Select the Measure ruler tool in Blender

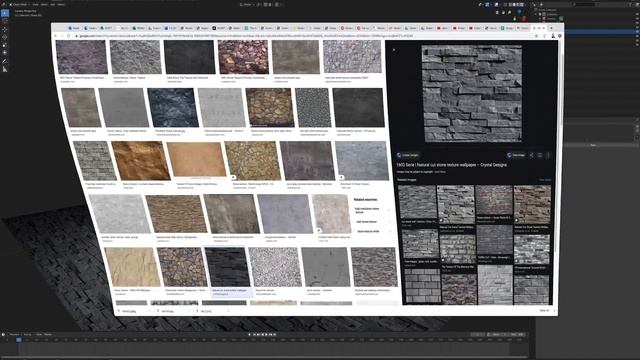pos(5,70)
